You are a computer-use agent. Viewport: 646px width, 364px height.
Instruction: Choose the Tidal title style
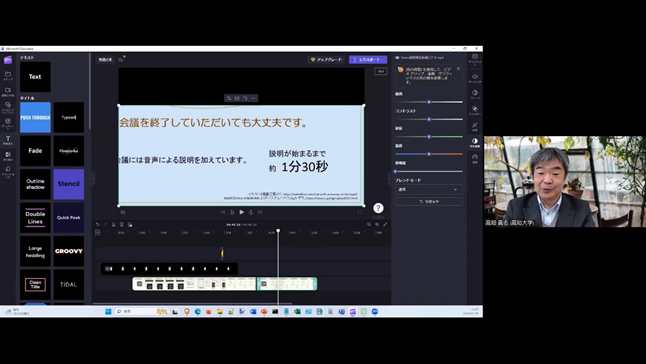pos(69,285)
